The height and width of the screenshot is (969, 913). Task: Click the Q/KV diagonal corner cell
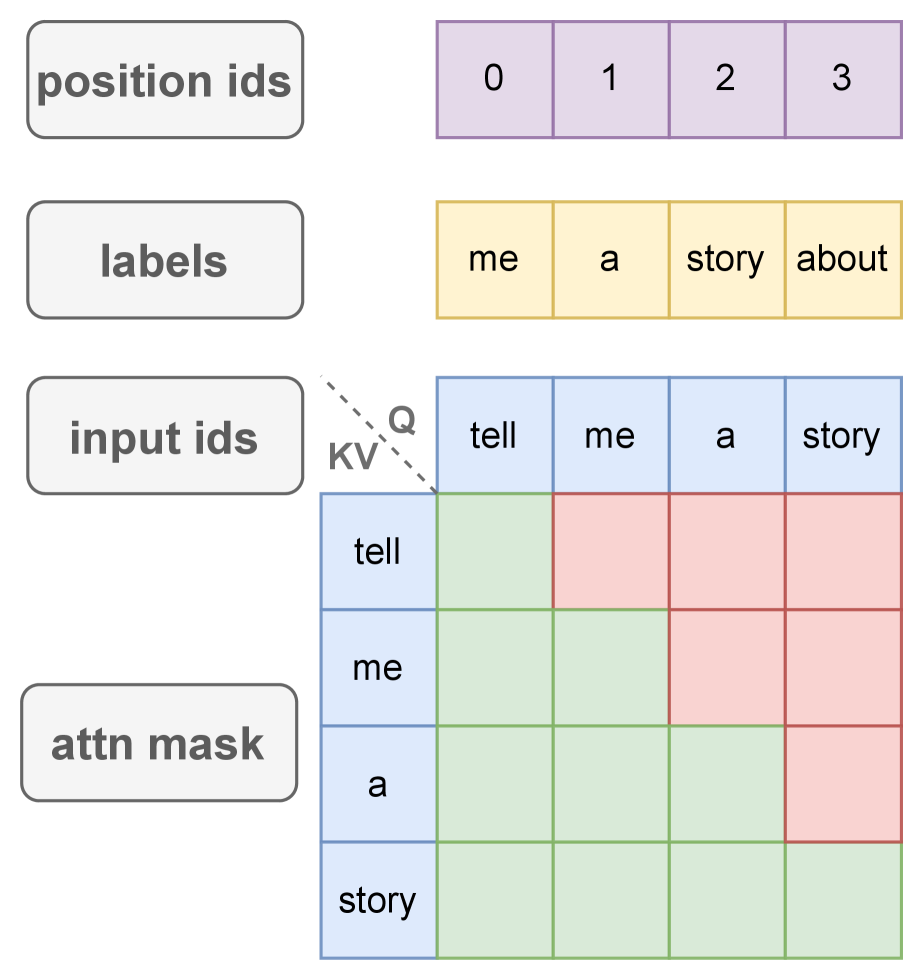point(378,436)
